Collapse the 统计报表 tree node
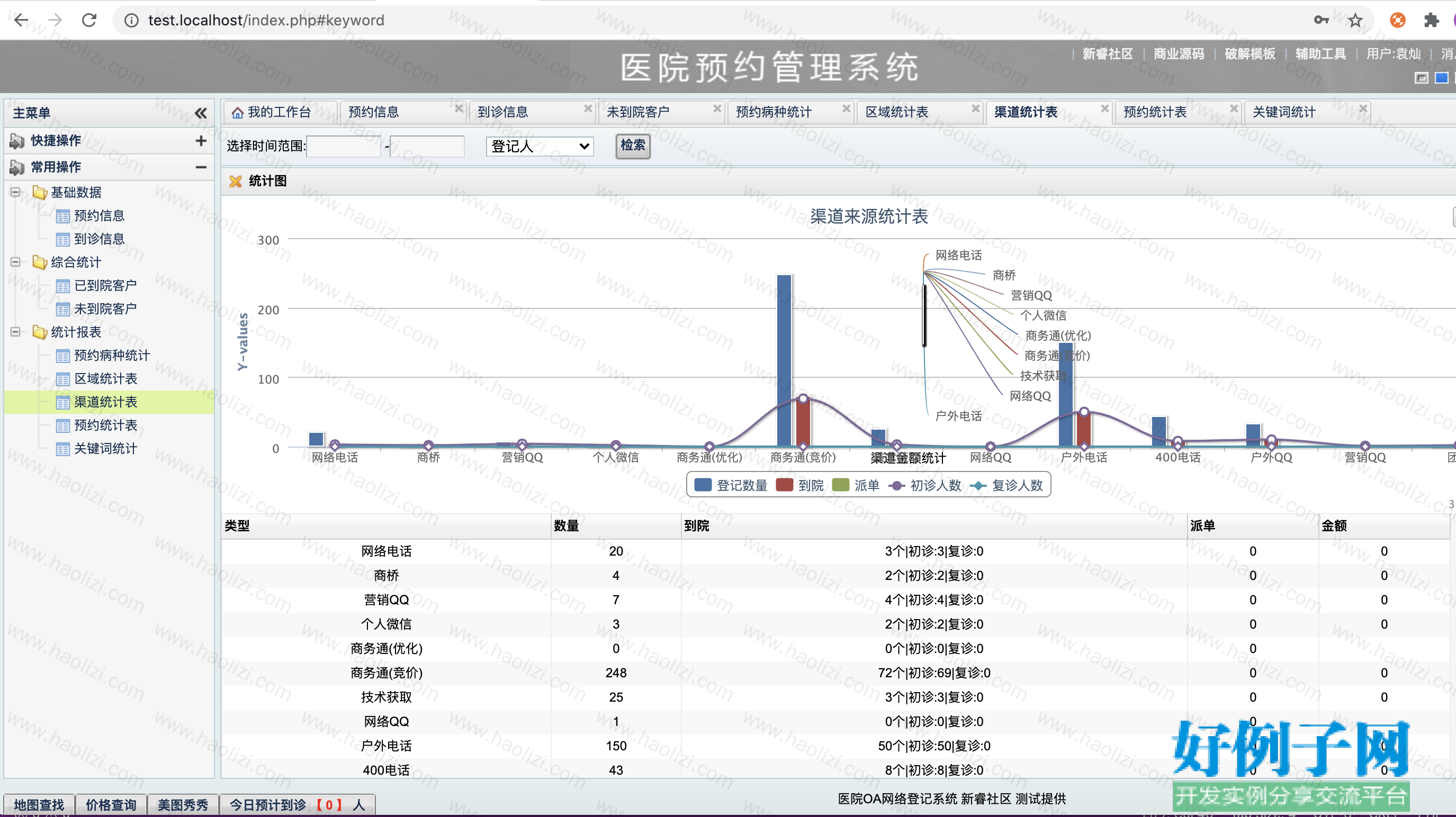The width and height of the screenshot is (1456, 817). pos(16,332)
